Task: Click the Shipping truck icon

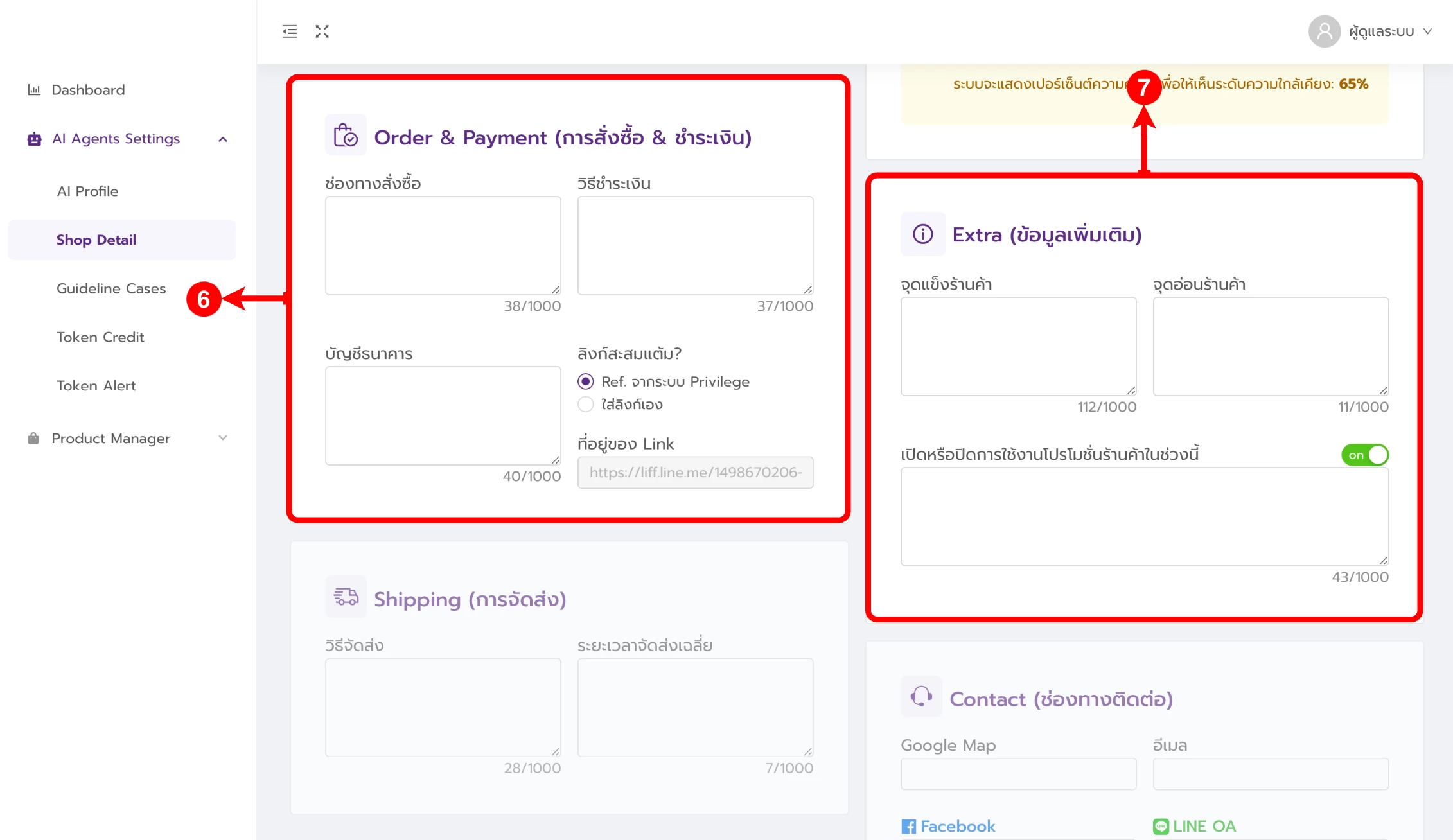Action: click(x=346, y=597)
